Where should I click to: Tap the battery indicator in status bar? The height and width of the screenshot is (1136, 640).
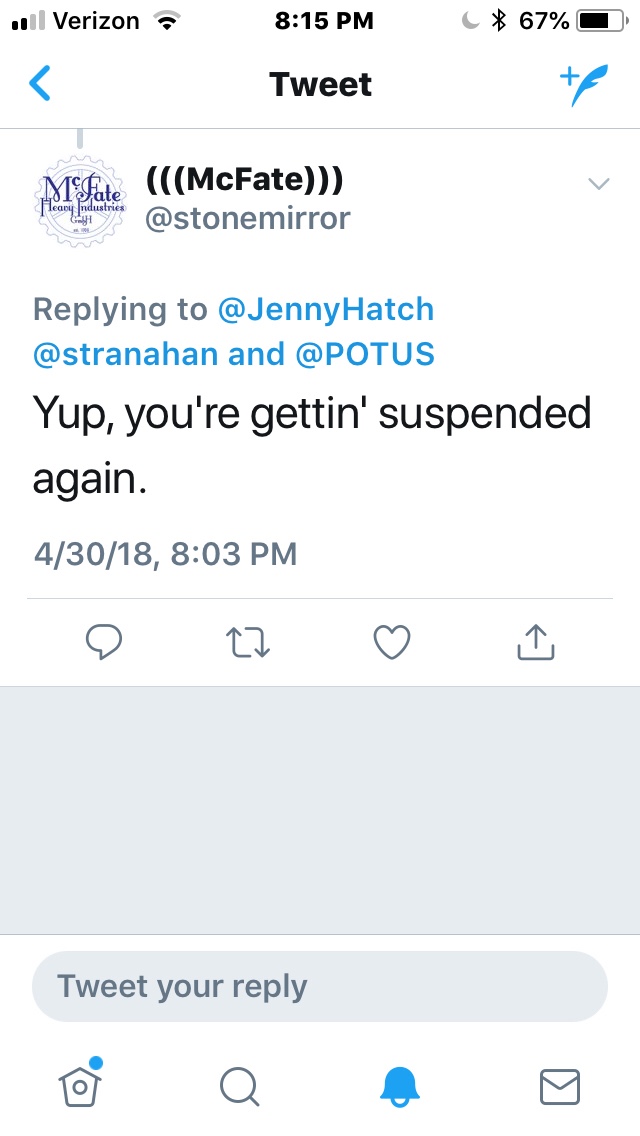[x=600, y=21]
